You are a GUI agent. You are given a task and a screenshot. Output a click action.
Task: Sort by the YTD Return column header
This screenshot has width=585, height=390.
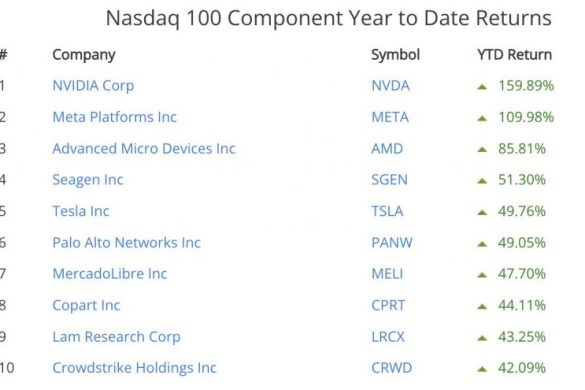[514, 55]
